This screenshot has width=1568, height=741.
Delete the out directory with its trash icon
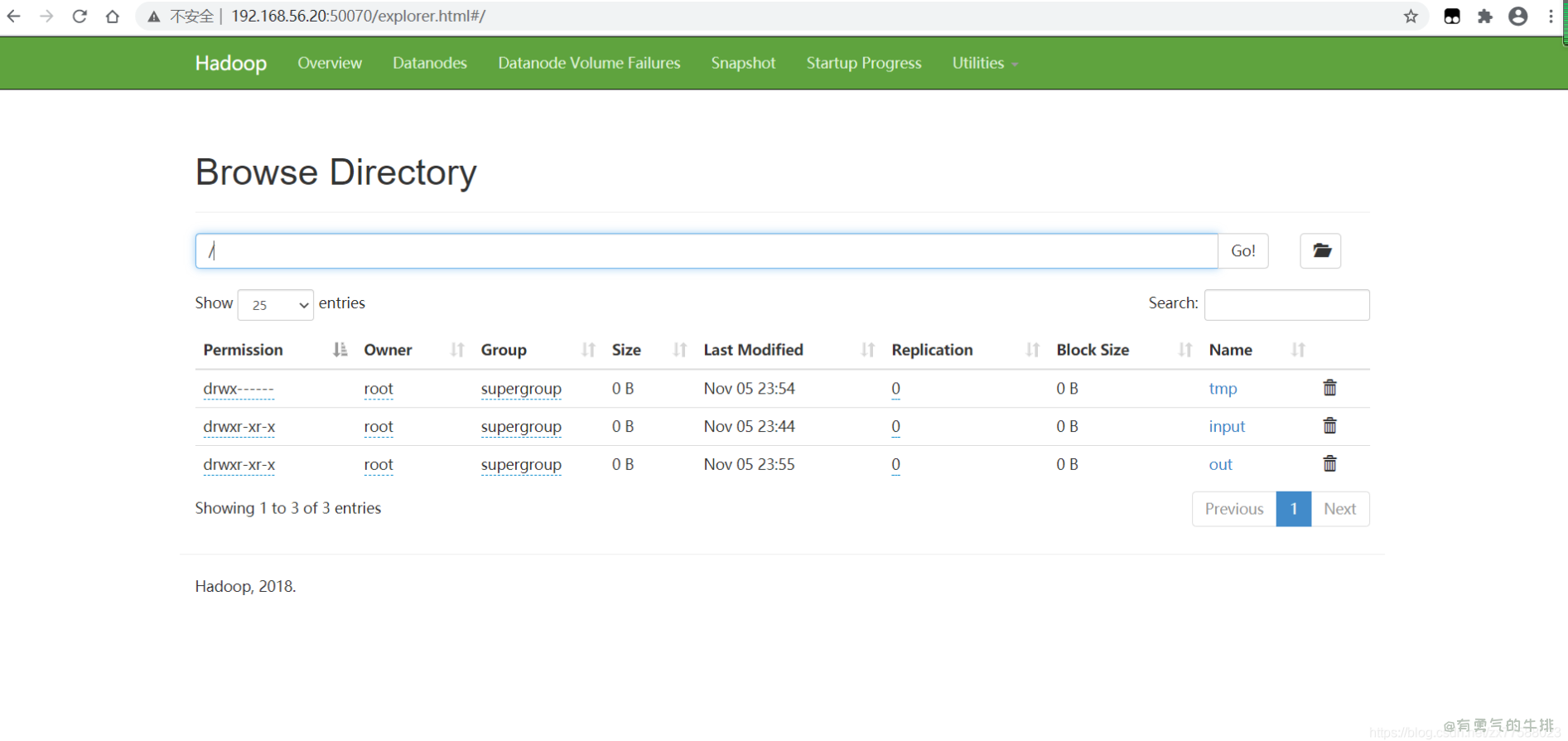[x=1329, y=464]
